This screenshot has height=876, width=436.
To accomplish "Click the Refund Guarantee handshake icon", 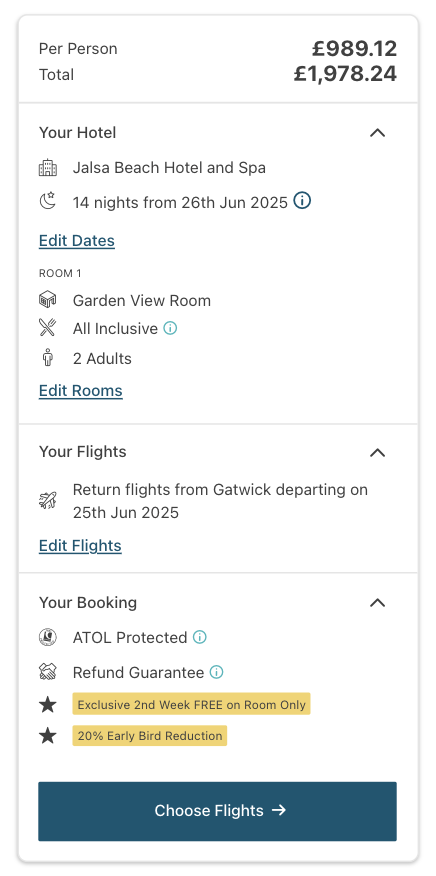I will pyautogui.click(x=48, y=672).
